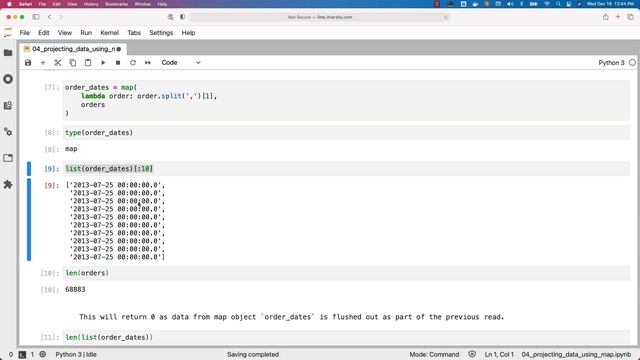Open the JupyterLab View menu
640x360 pixels.
[64, 33]
